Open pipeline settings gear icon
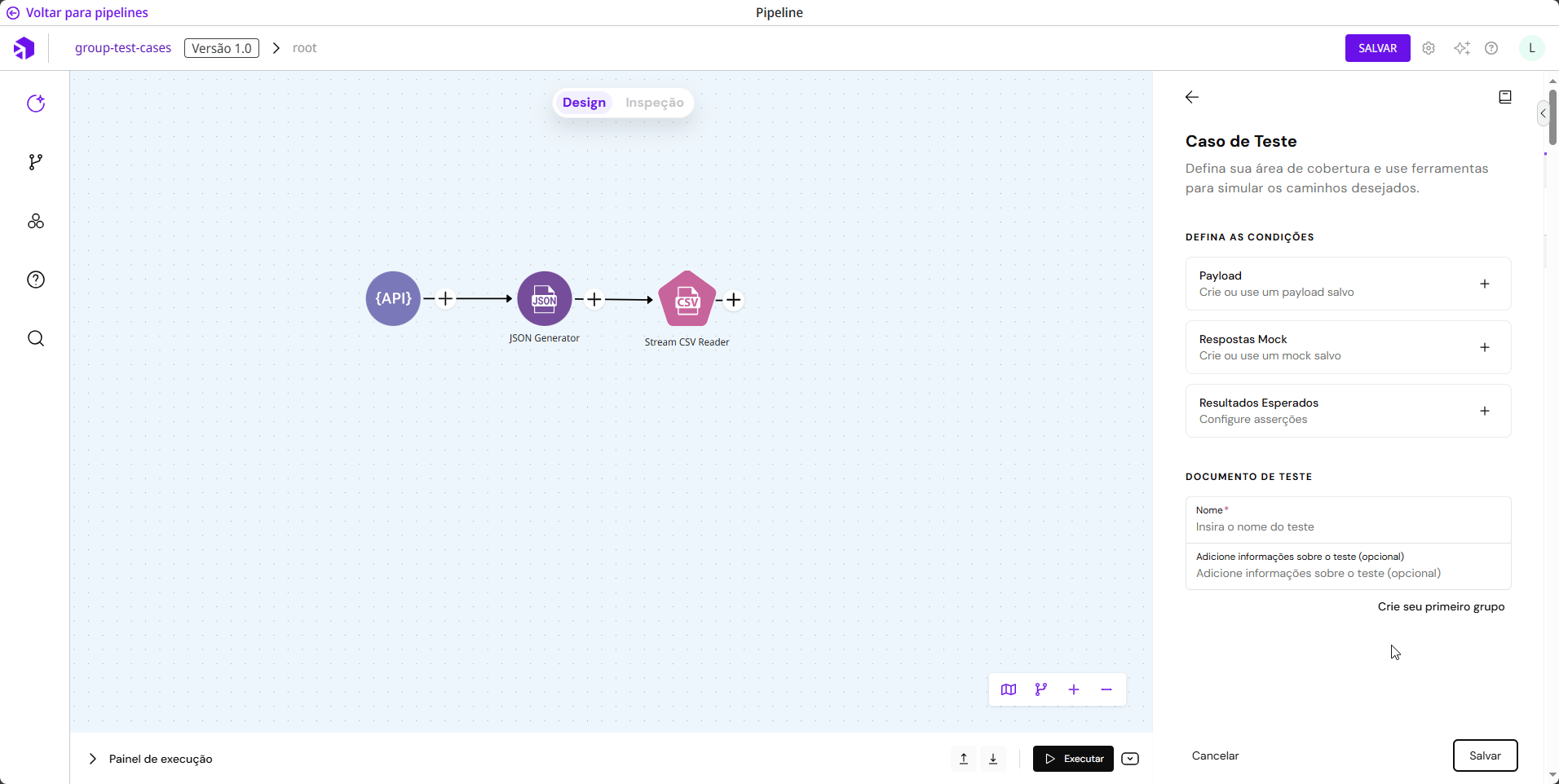 pyautogui.click(x=1429, y=48)
